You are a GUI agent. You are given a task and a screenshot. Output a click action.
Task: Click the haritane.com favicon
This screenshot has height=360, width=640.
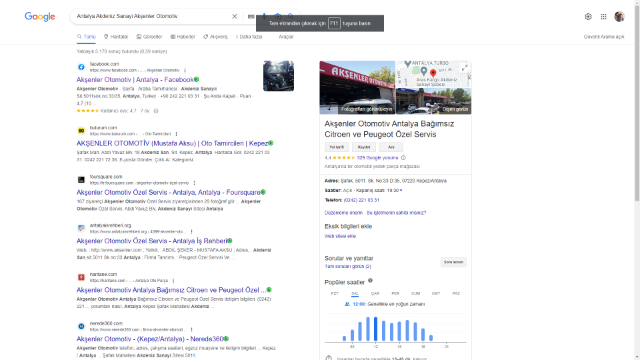pos(81,277)
